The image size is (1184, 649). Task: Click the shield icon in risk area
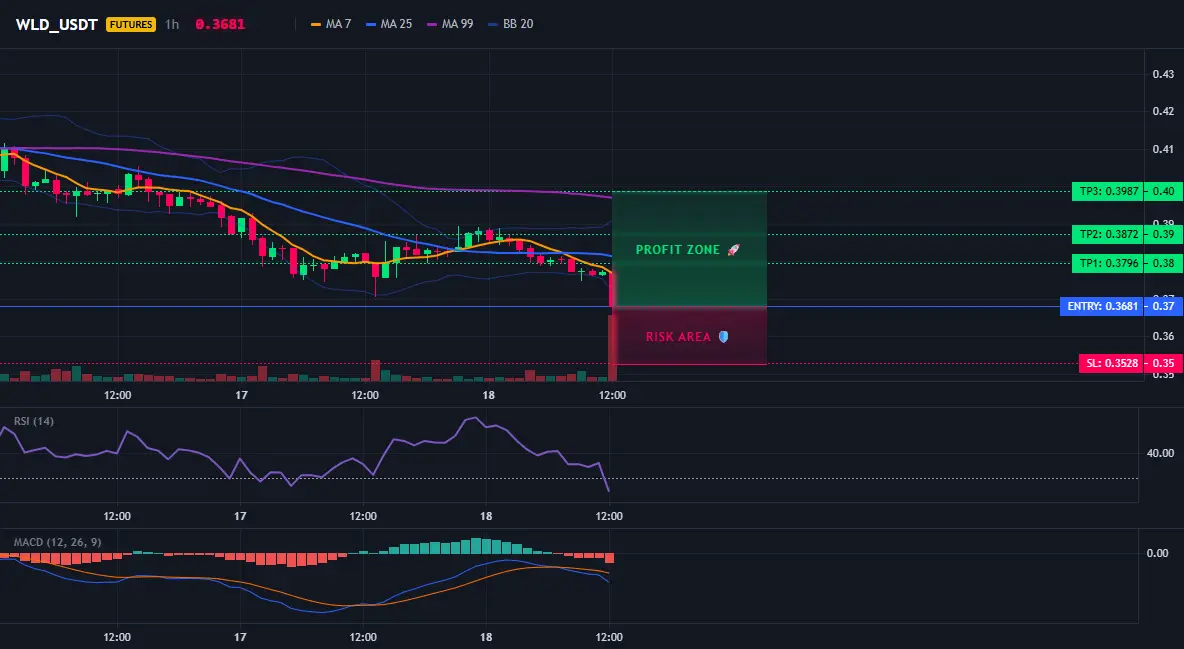point(723,337)
